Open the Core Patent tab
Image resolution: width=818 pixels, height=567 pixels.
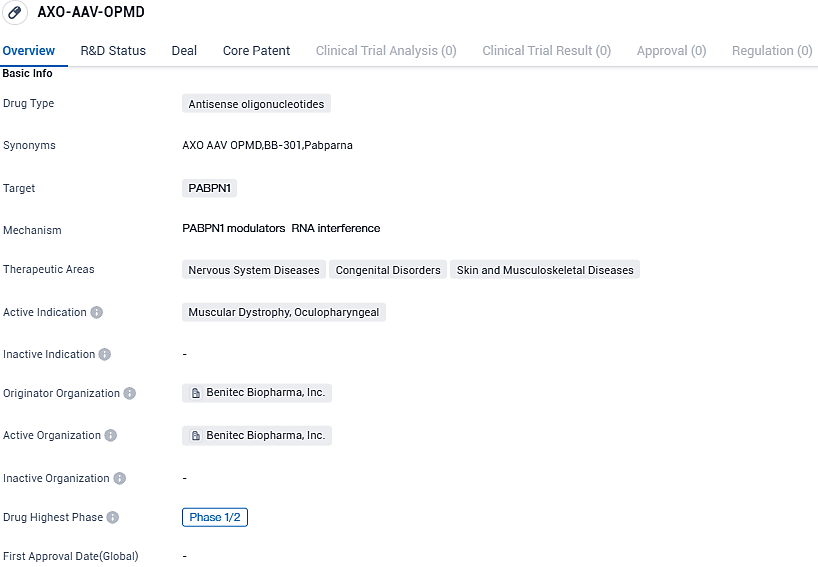[x=256, y=50]
